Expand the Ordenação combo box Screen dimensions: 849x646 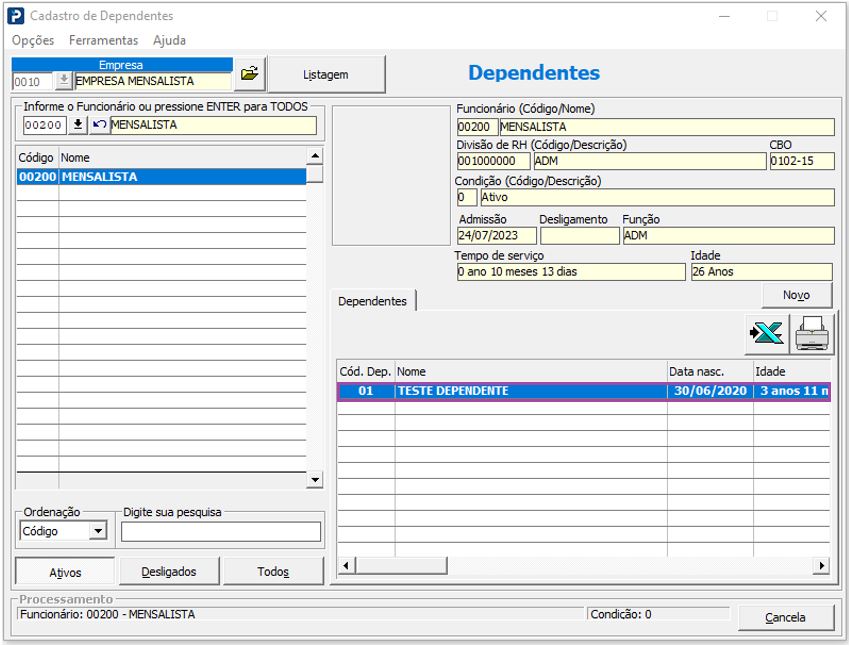(98, 531)
